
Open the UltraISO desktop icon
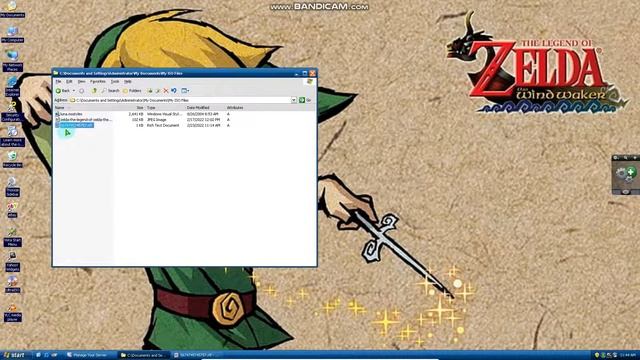click(x=12, y=284)
